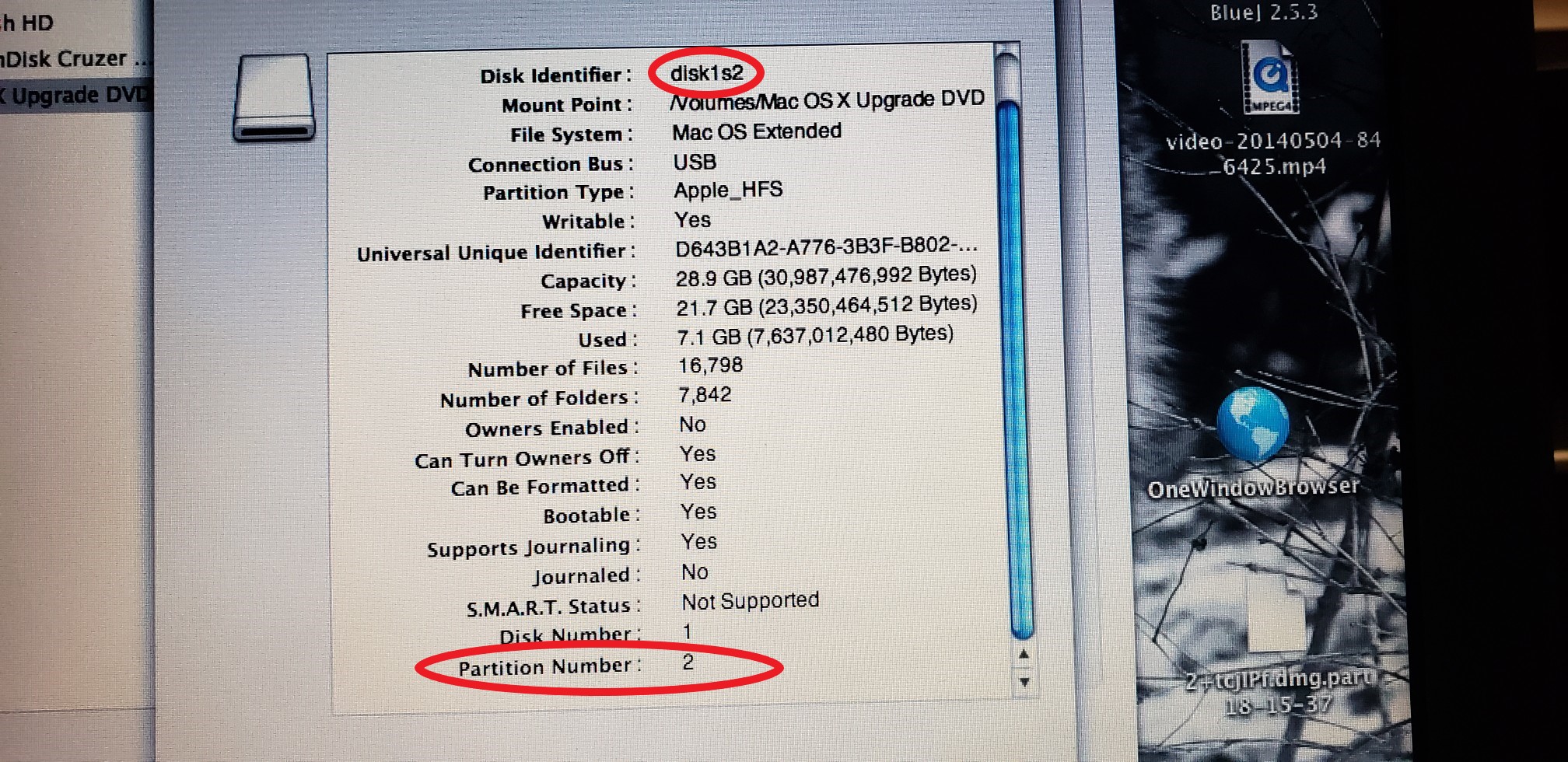The width and height of the screenshot is (1568, 762).
Task: Click the Bootable label
Action: (x=591, y=516)
